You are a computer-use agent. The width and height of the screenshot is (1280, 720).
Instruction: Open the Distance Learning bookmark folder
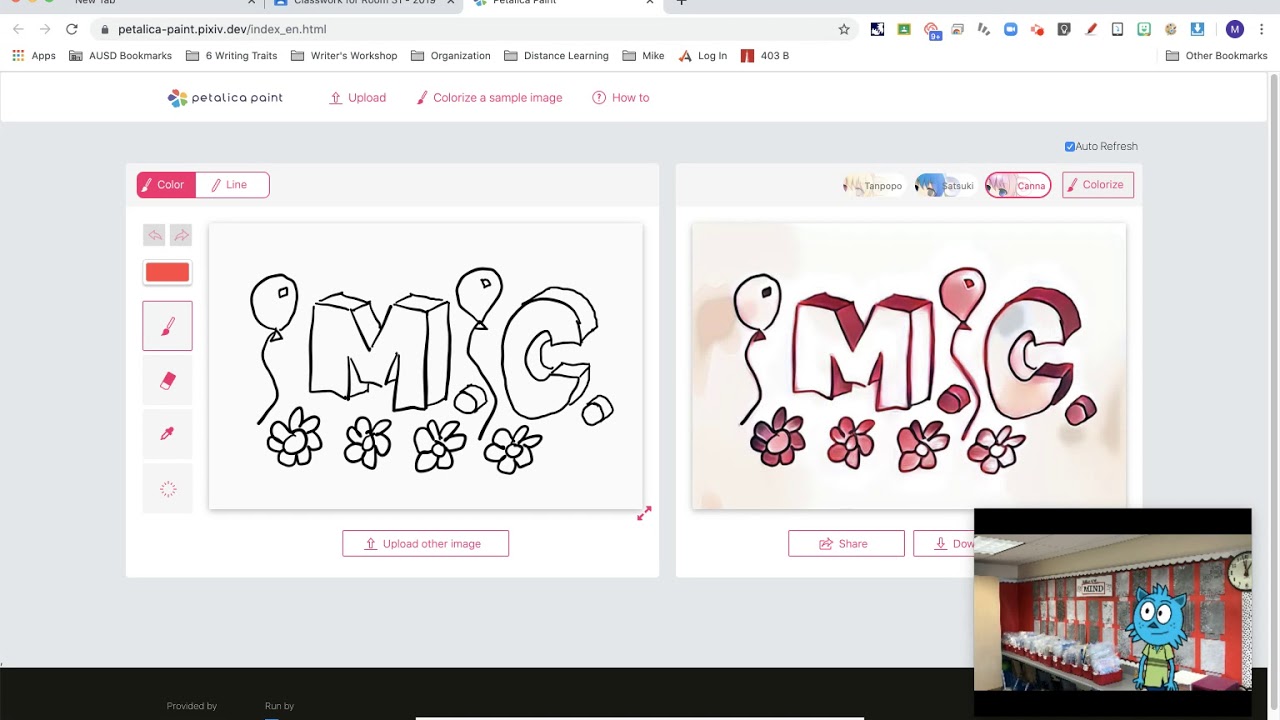coord(556,56)
